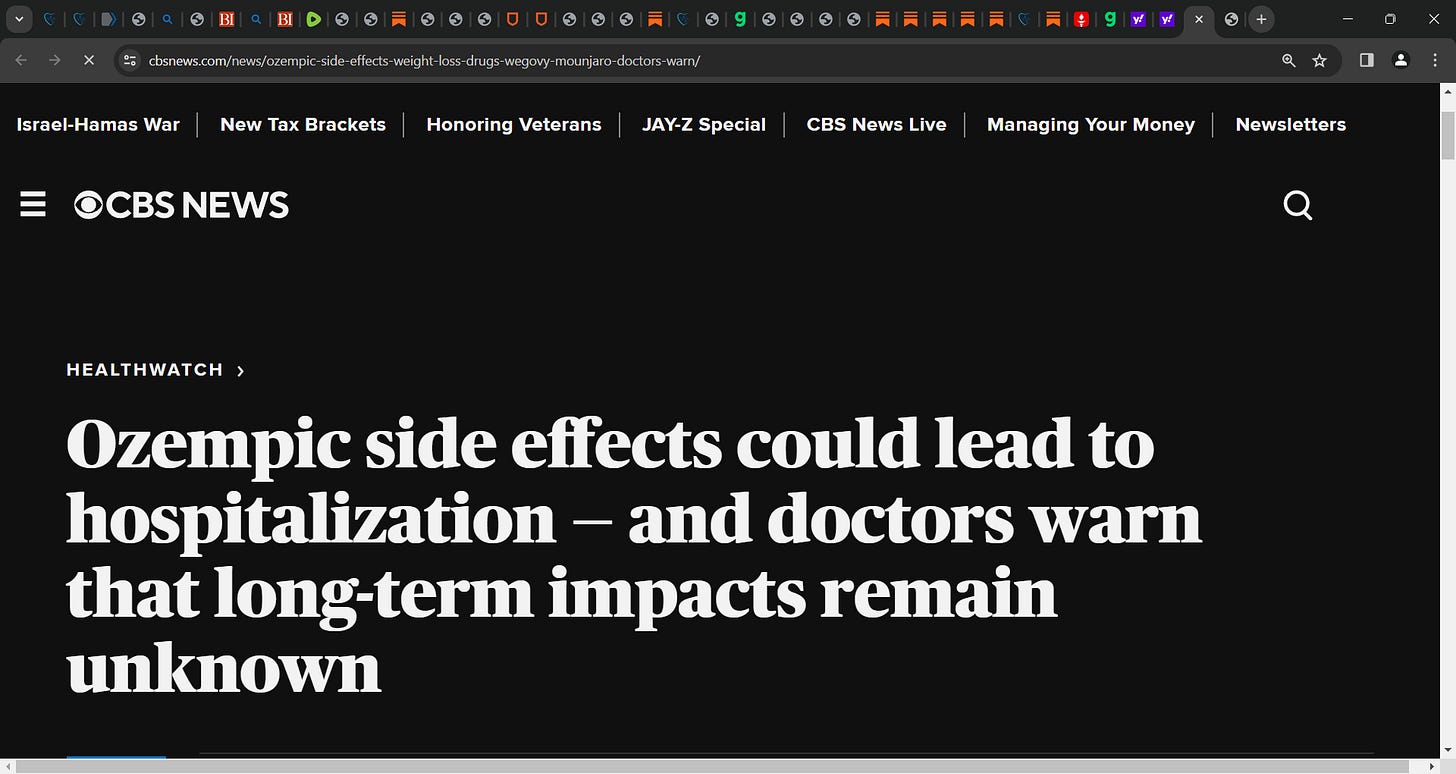Open the CBS News Live link
The width and height of the screenshot is (1456, 774).
(876, 125)
